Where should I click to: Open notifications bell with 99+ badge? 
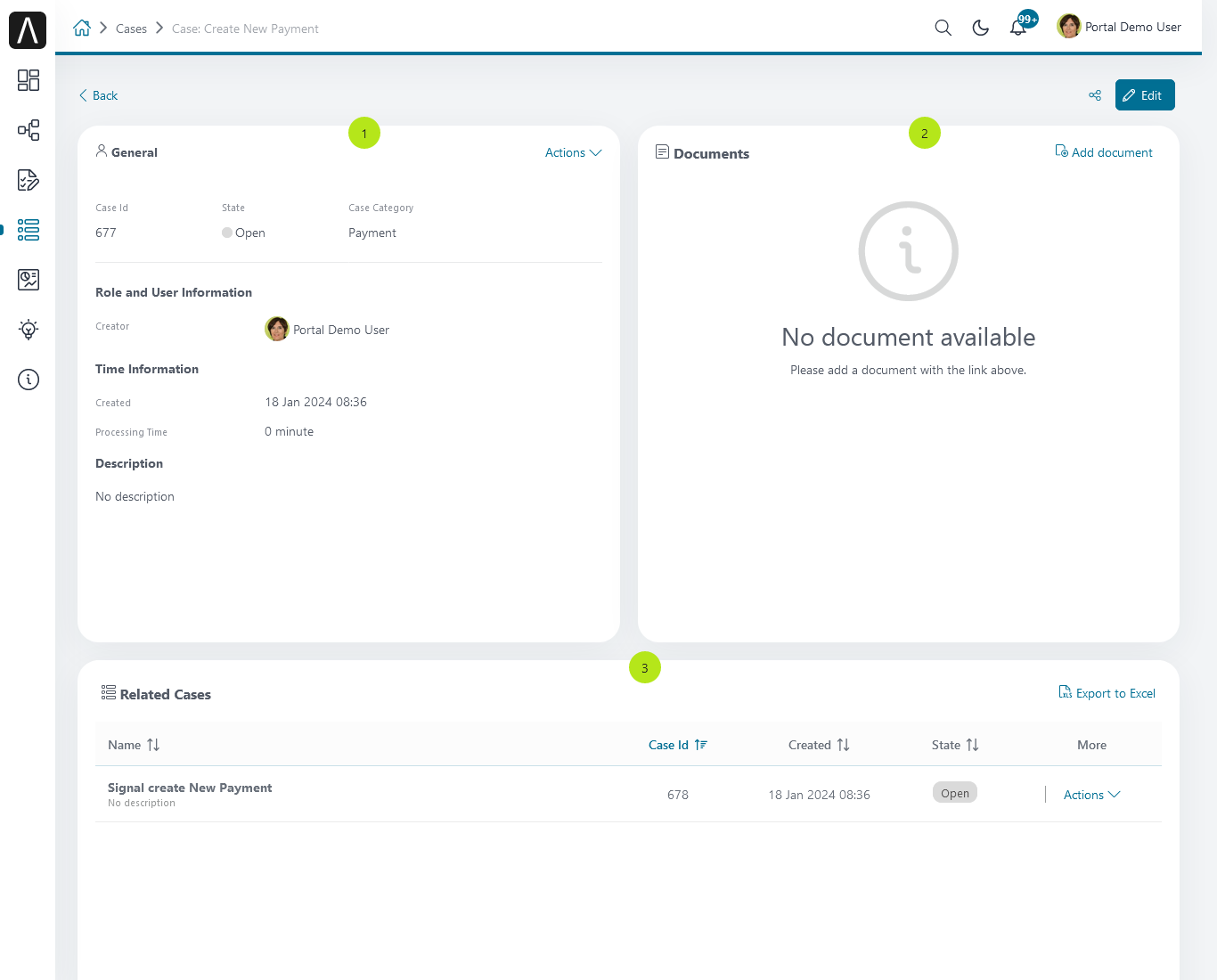[x=1021, y=25]
